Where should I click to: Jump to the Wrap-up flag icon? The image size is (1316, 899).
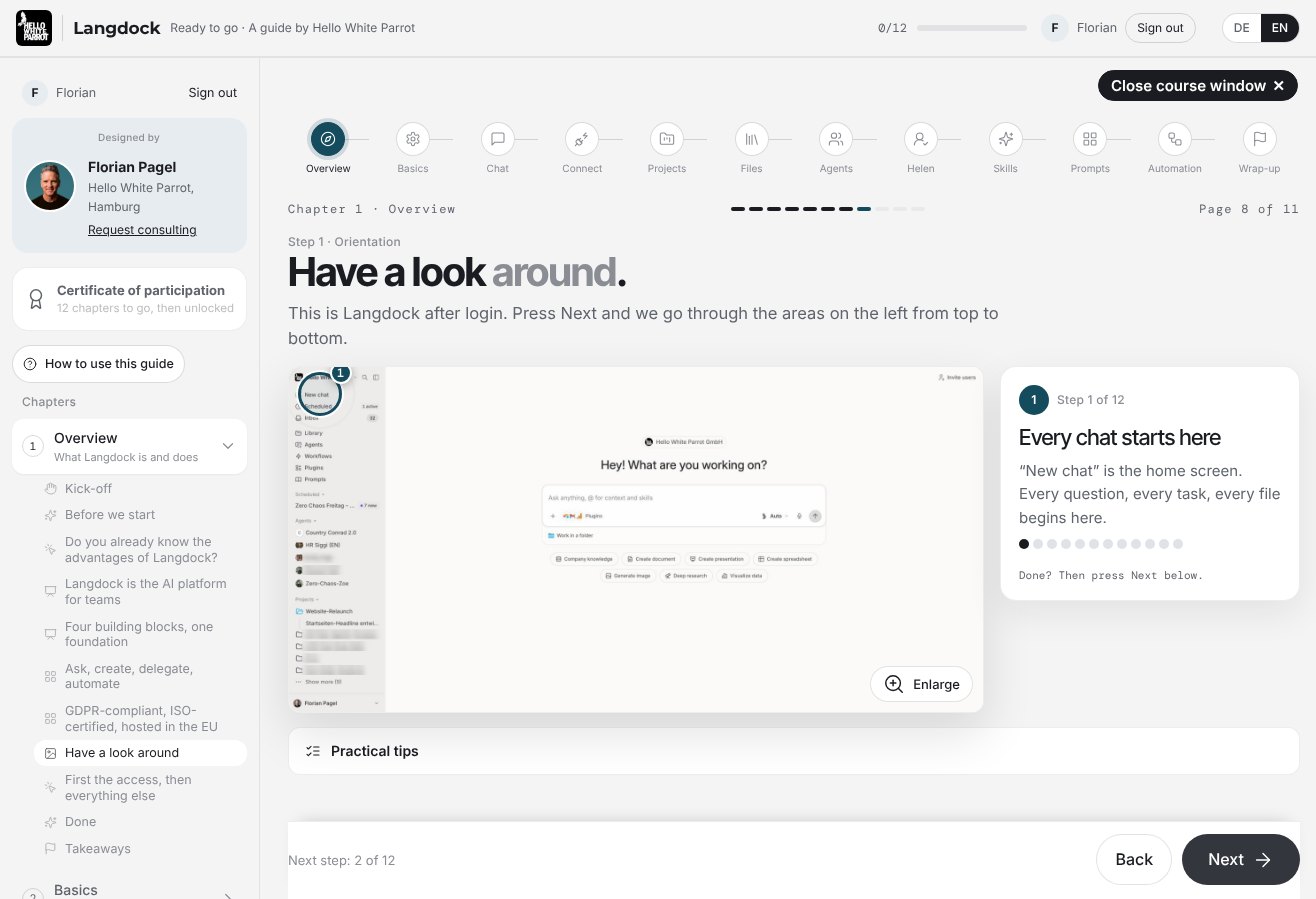tap(1259, 139)
